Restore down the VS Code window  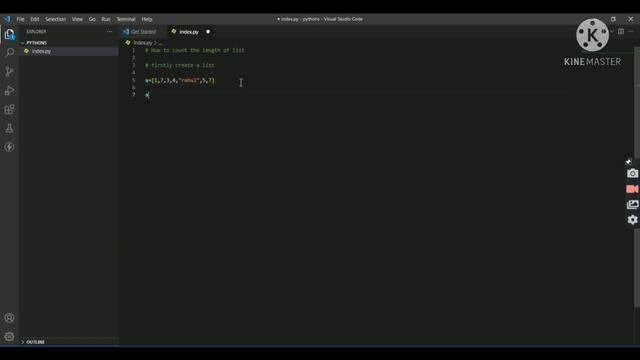613,19
